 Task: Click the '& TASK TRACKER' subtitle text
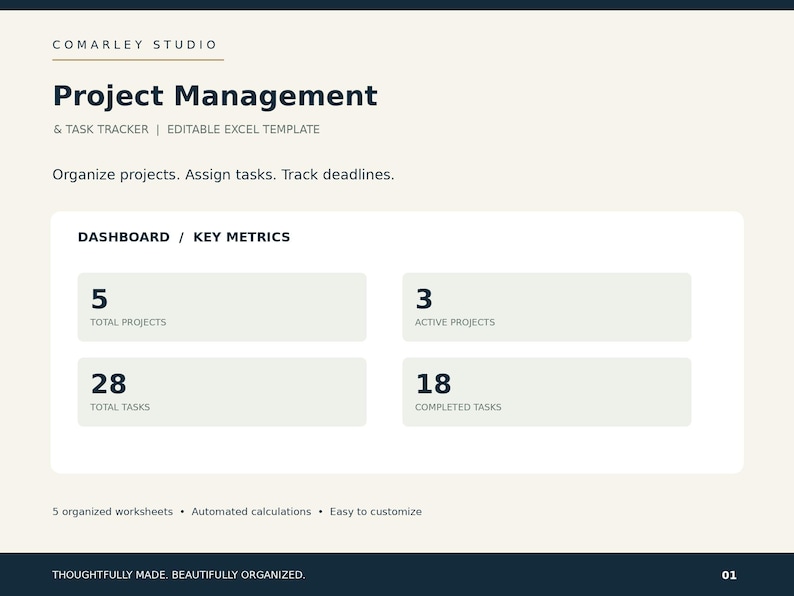[x=101, y=130]
